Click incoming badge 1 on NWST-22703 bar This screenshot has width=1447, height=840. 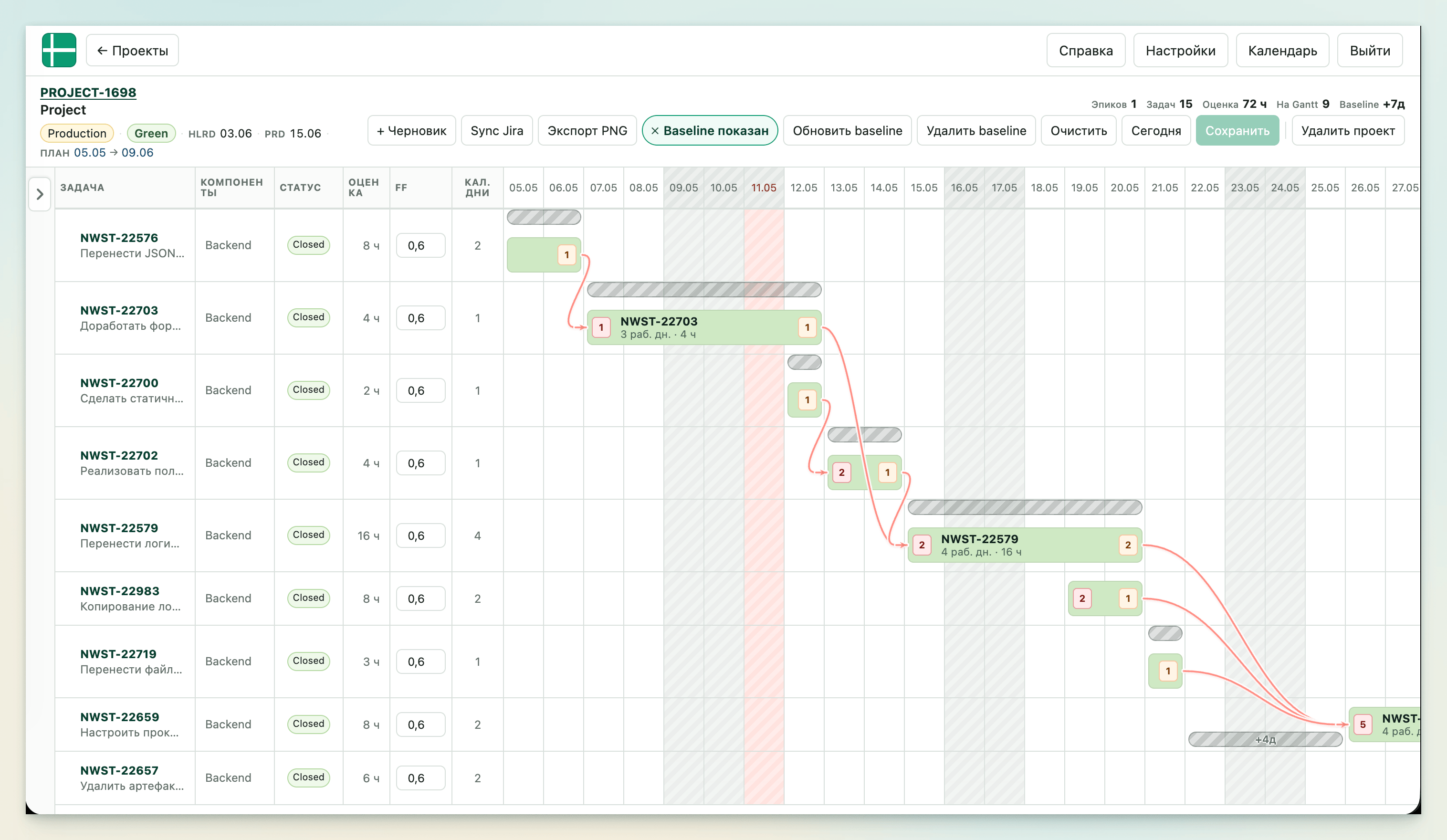point(601,327)
